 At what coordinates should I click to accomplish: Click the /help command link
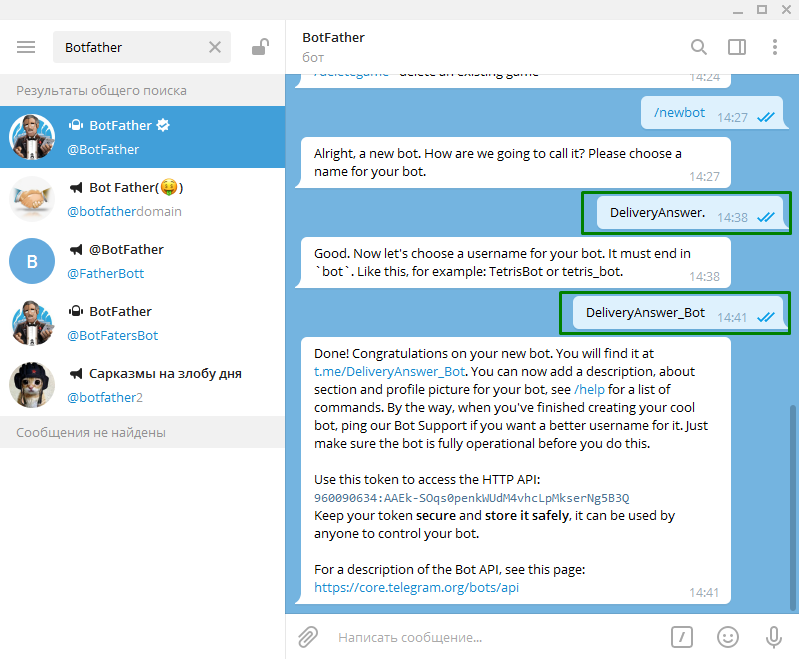(x=590, y=389)
